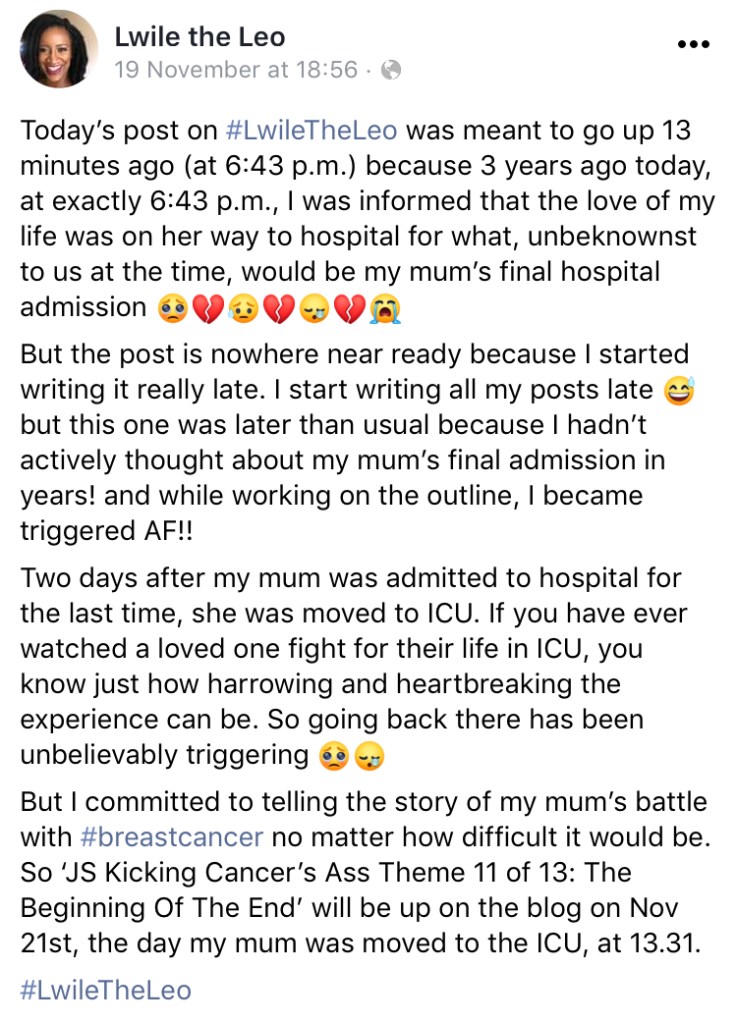Viewport: 737px width, 1023px height.
Task: Click the first emoji after 'unbelievably triggering'
Action: [335, 756]
